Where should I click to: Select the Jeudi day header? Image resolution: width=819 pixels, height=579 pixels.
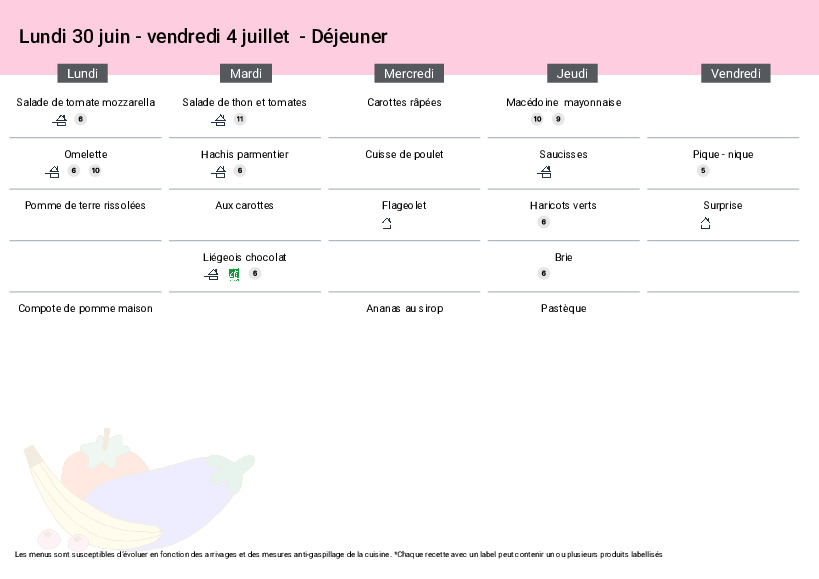pyautogui.click(x=572, y=74)
